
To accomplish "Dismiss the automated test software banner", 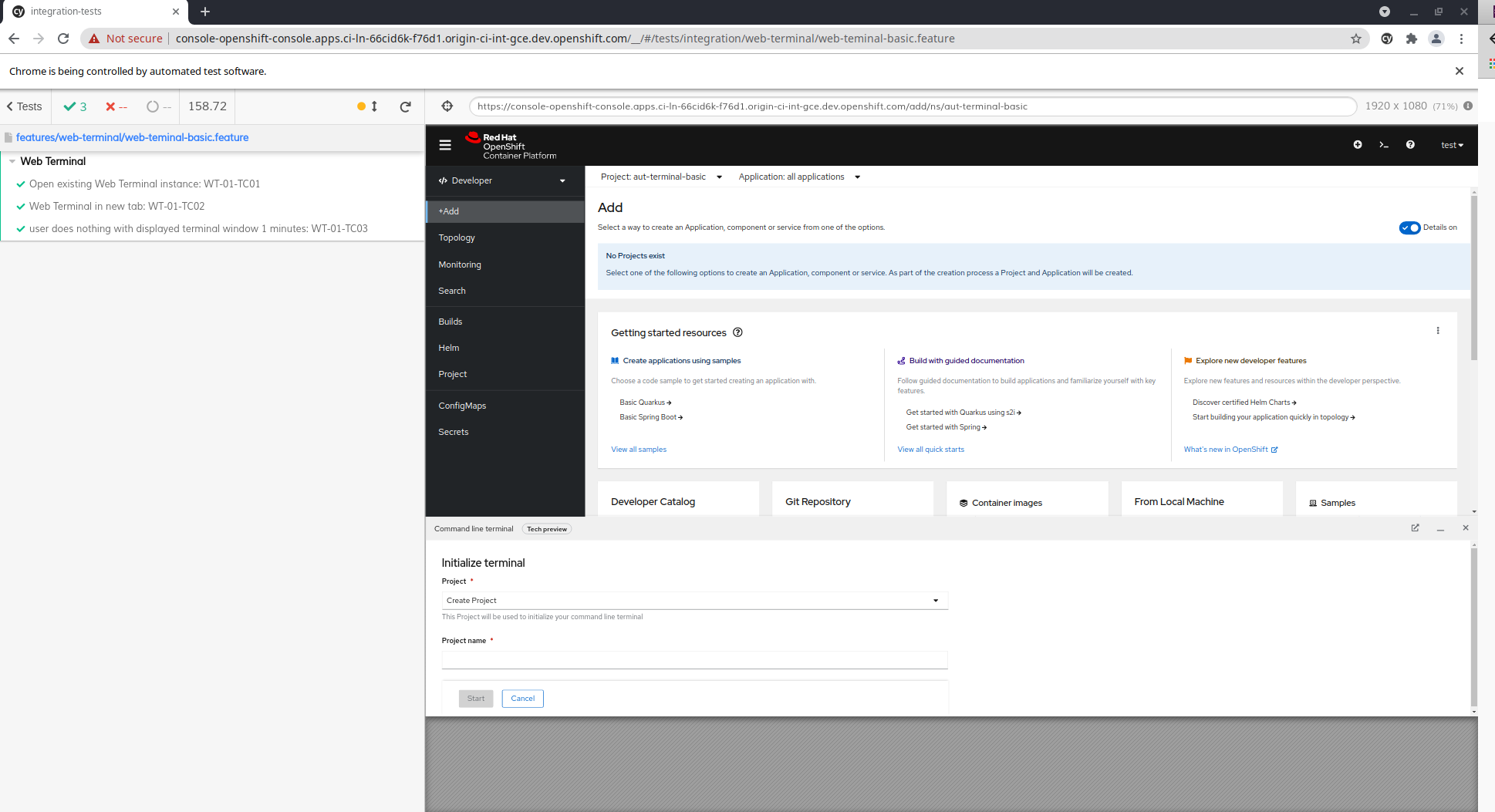I will [1460, 71].
